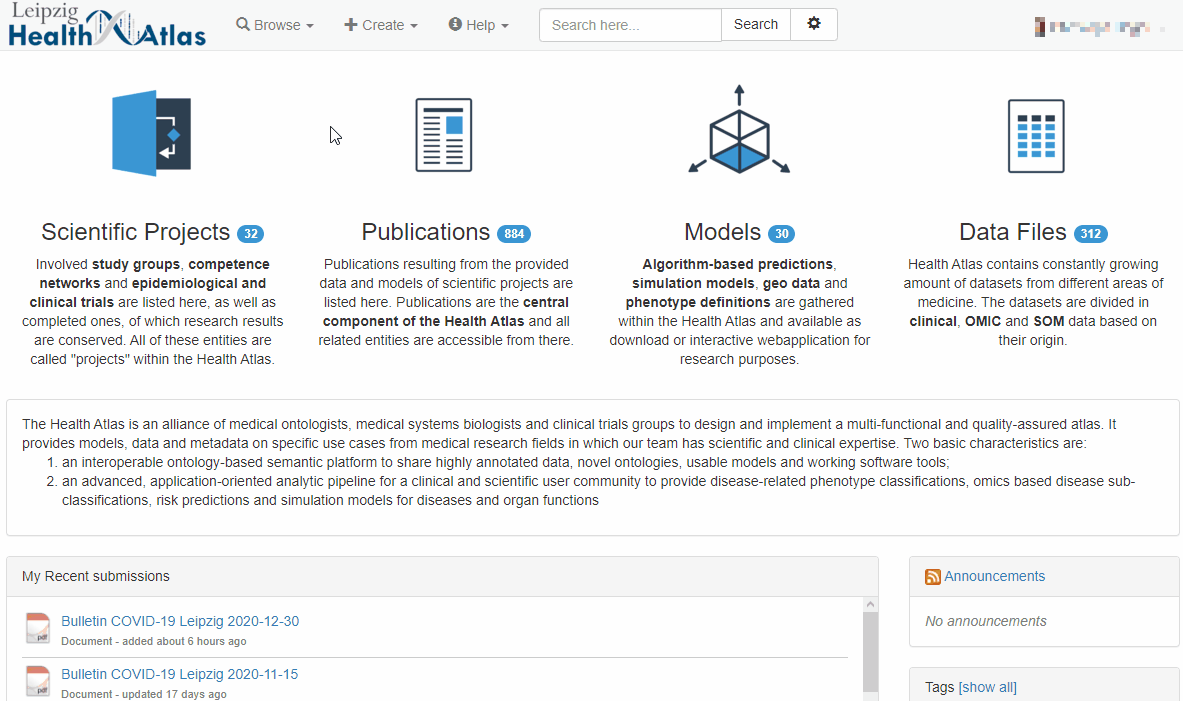Viewport: 1183px width, 701px height.
Task: Click PDF icon for Bulletin 2020-12-30
Action: pyautogui.click(x=38, y=629)
